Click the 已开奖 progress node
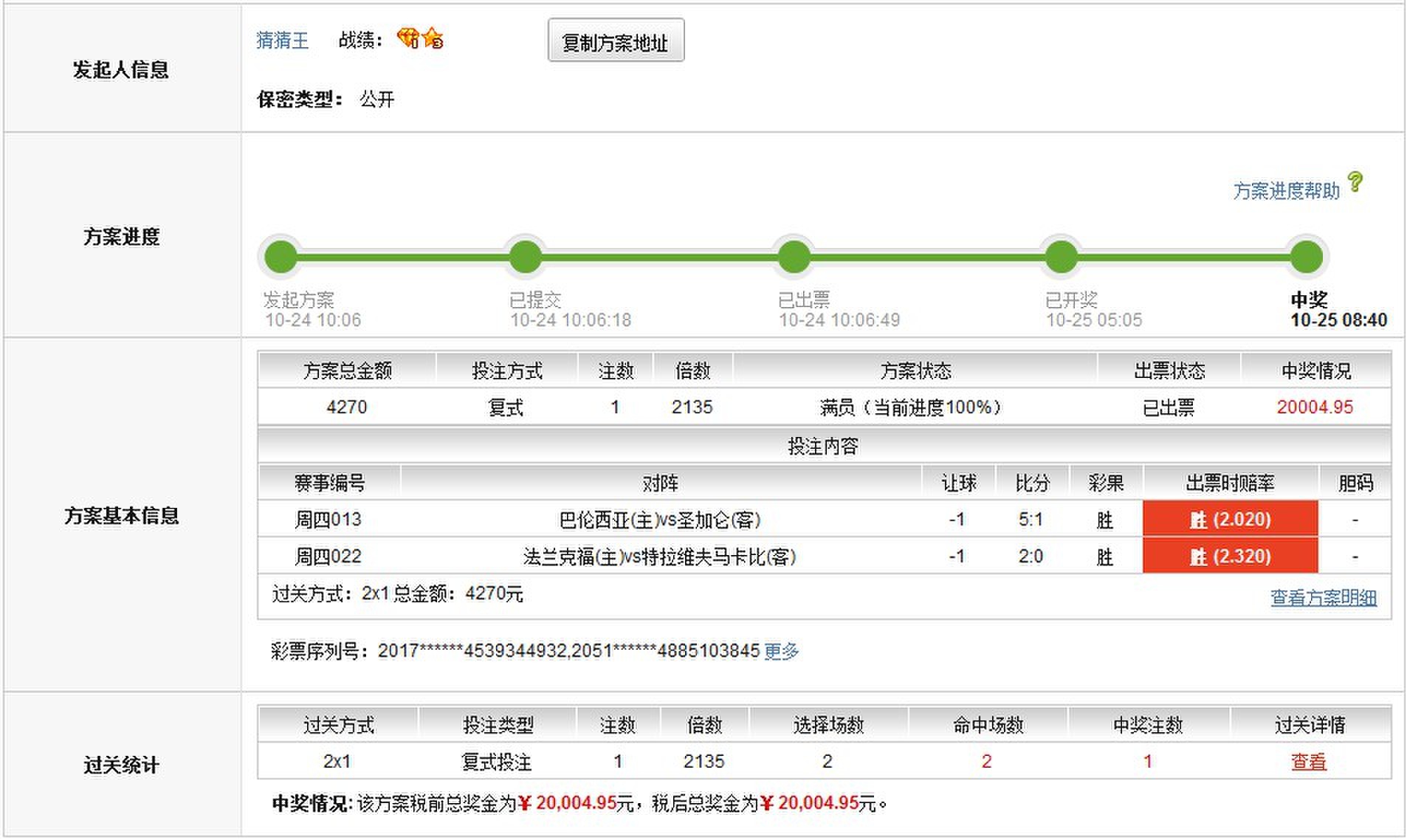The width and height of the screenshot is (1407, 840). tap(1062, 257)
